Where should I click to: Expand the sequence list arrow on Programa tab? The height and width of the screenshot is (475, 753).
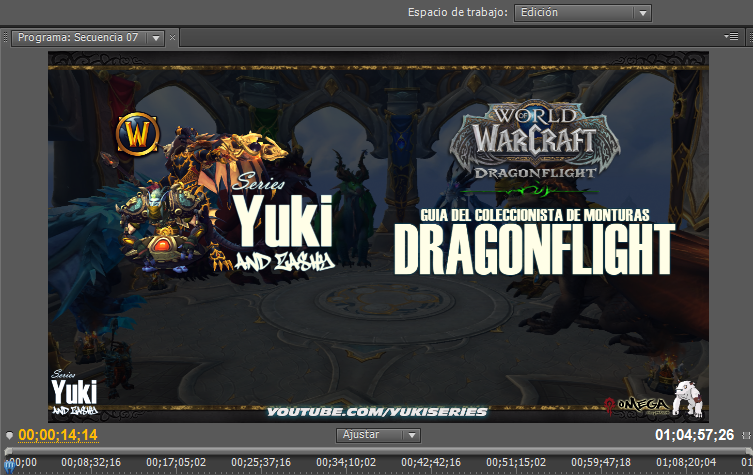156,38
